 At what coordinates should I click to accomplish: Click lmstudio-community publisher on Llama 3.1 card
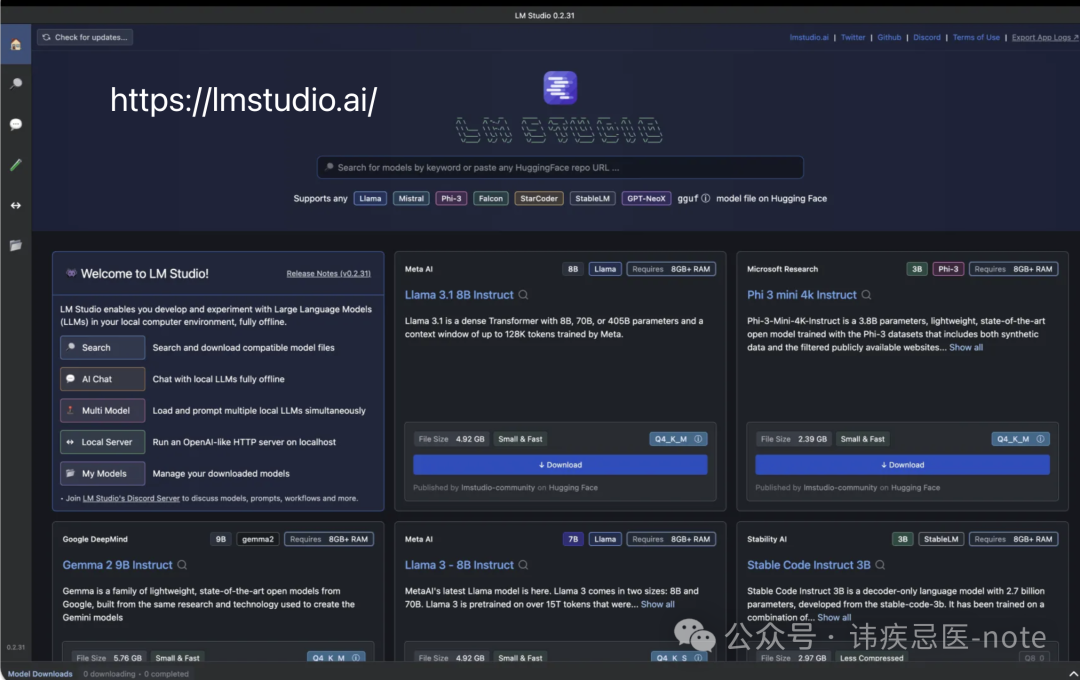[498, 488]
